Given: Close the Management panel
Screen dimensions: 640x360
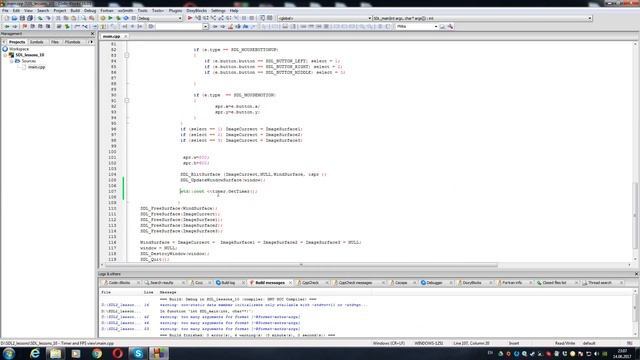Looking at the screenshot, I should click(92, 33).
